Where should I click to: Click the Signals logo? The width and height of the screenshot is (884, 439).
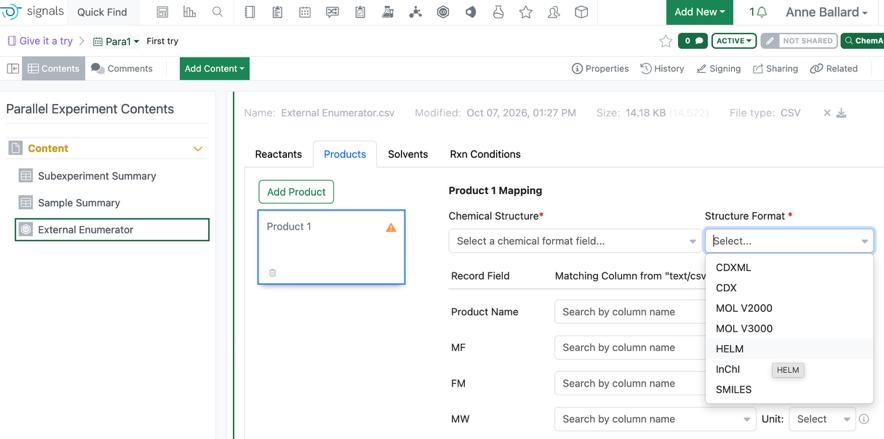pos(32,11)
